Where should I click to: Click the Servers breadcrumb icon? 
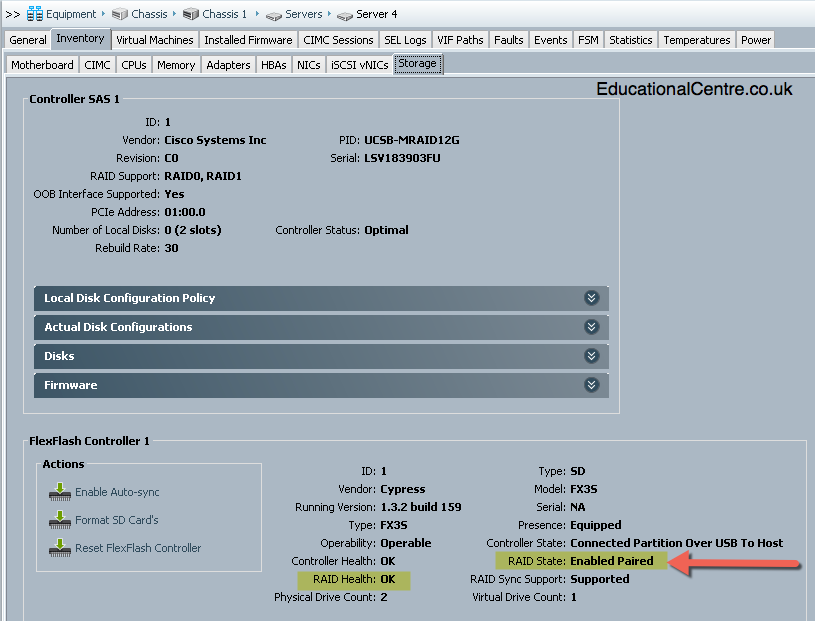[x=273, y=16]
